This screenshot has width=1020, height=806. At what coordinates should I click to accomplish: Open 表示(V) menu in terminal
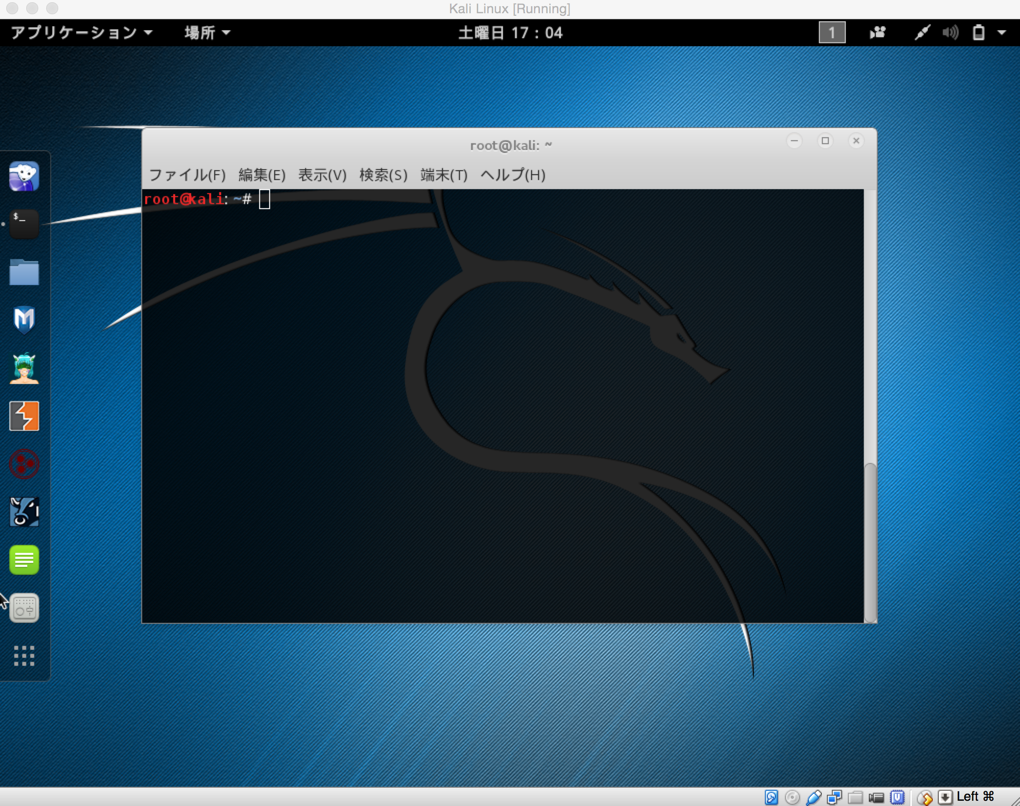[322, 175]
